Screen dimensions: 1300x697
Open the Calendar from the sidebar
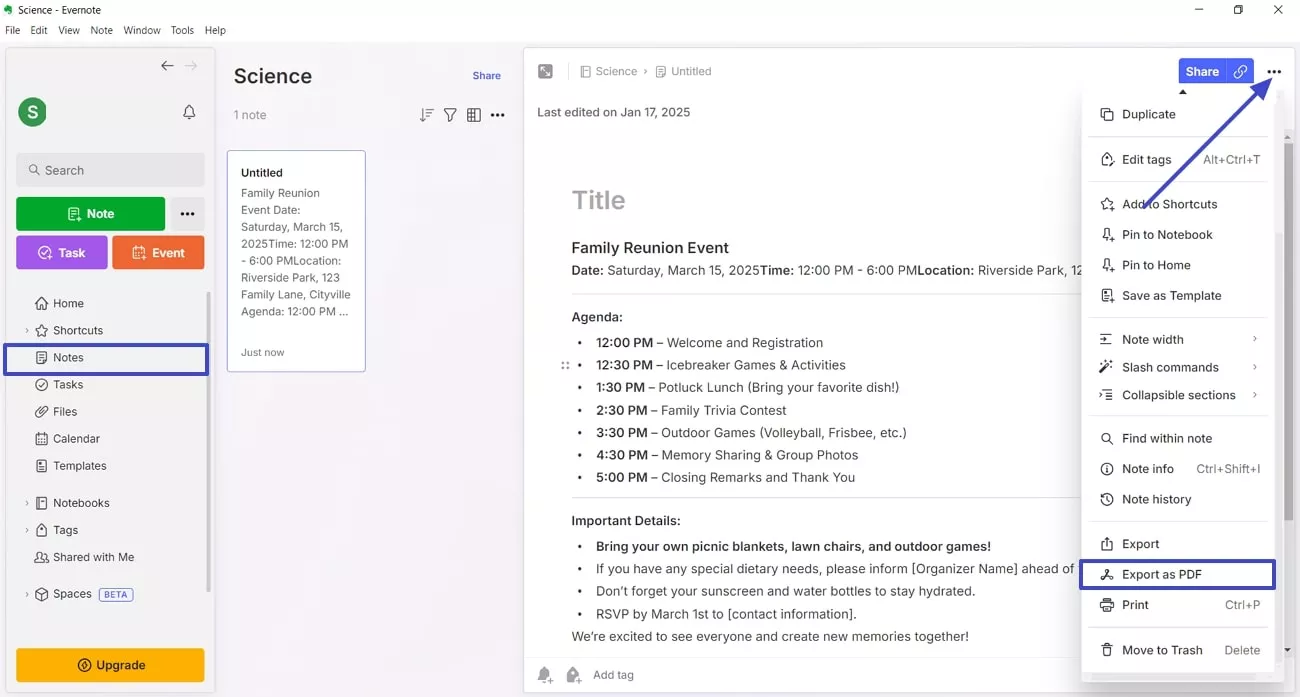(74, 438)
